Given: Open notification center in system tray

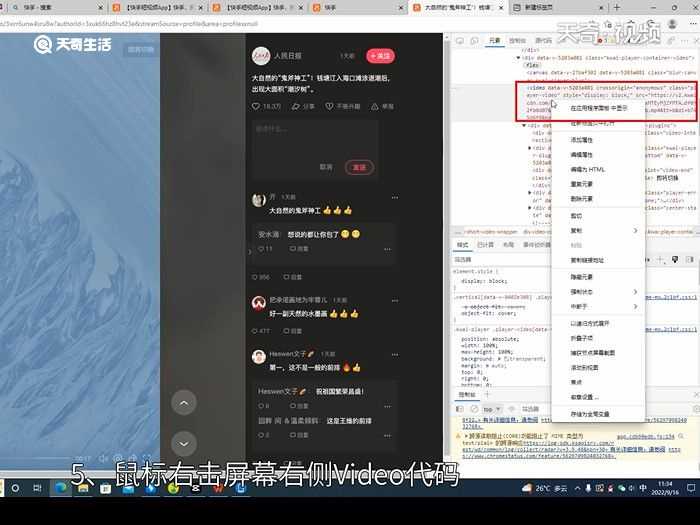Looking at the screenshot, I should tap(691, 488).
